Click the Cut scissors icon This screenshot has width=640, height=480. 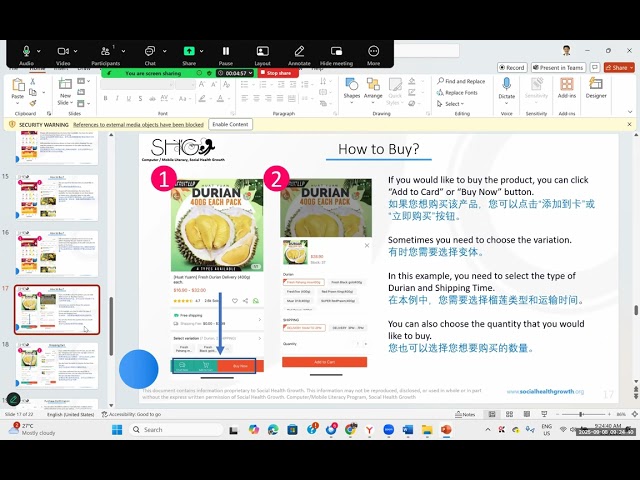(33, 82)
